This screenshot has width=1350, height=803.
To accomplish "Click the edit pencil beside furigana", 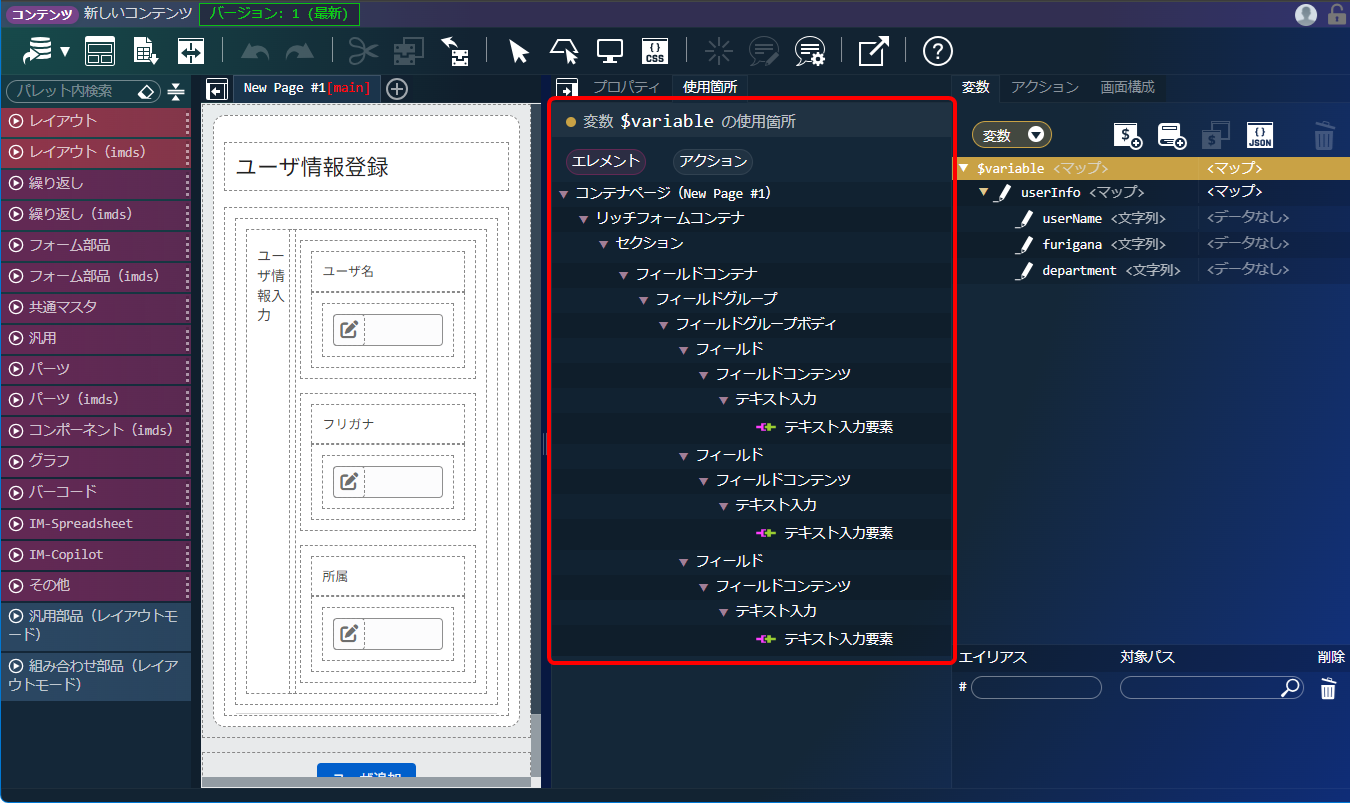I will click(1024, 245).
